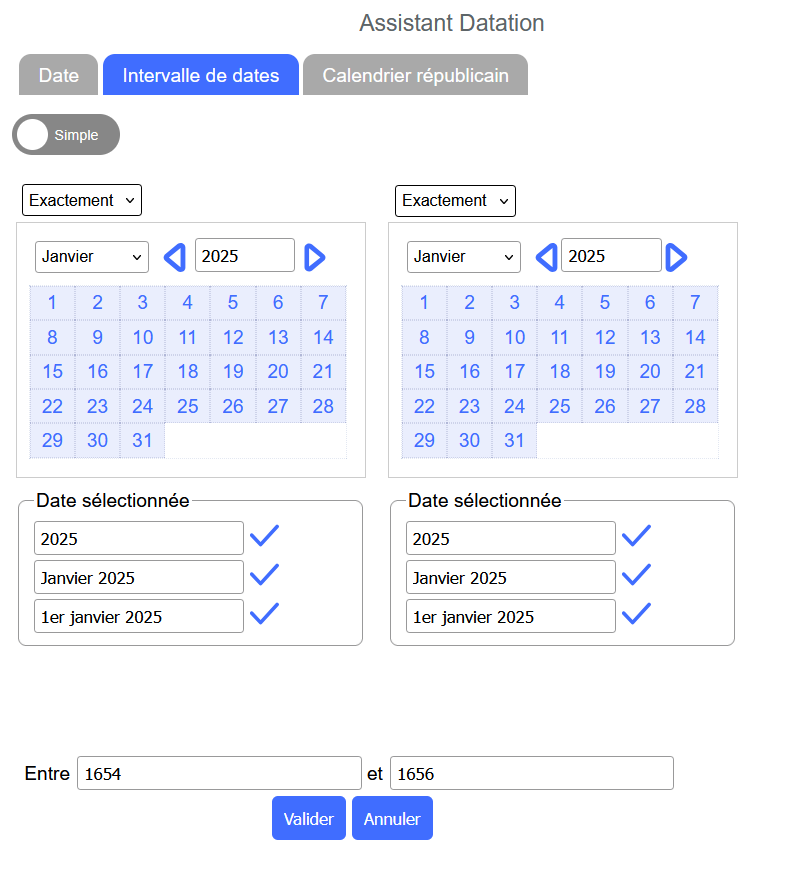The height and width of the screenshot is (877, 807).
Task: Select day 31 in right calendar
Action: coord(514,440)
